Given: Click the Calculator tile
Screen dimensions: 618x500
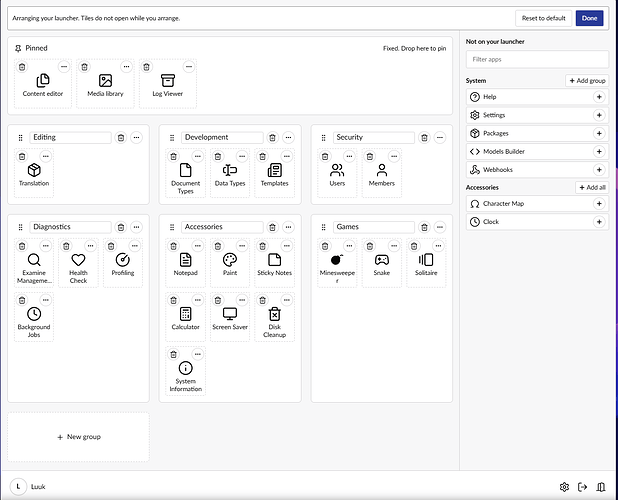Looking at the screenshot, I should [186, 317].
